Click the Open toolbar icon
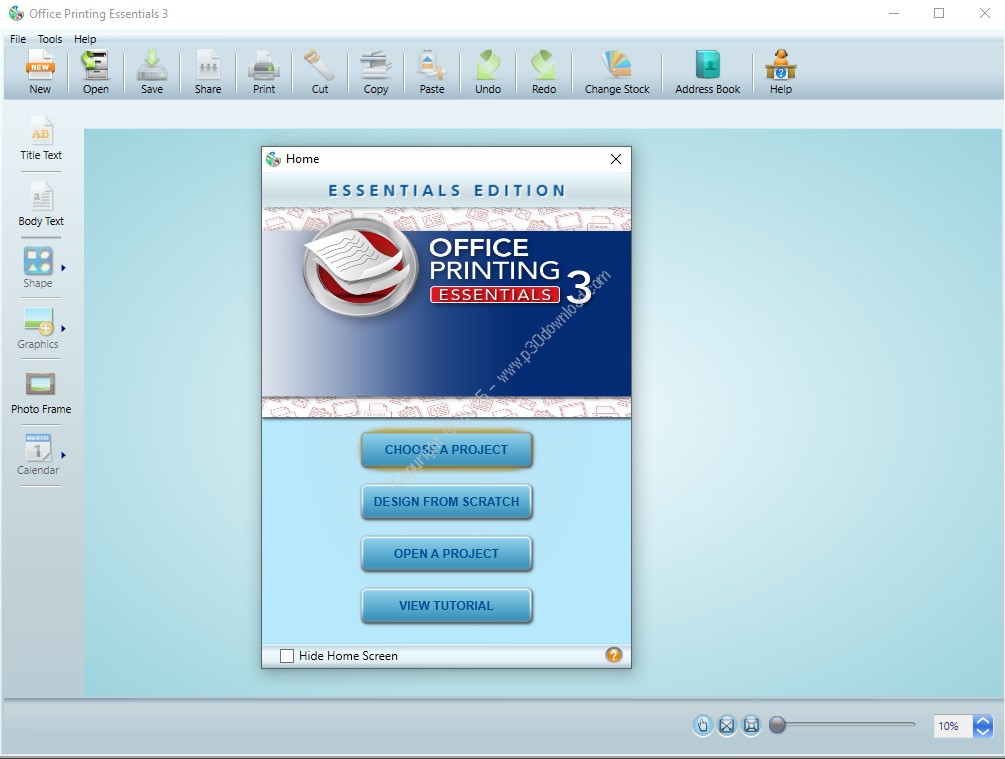Screen dimensions: 1005x759 [96, 72]
